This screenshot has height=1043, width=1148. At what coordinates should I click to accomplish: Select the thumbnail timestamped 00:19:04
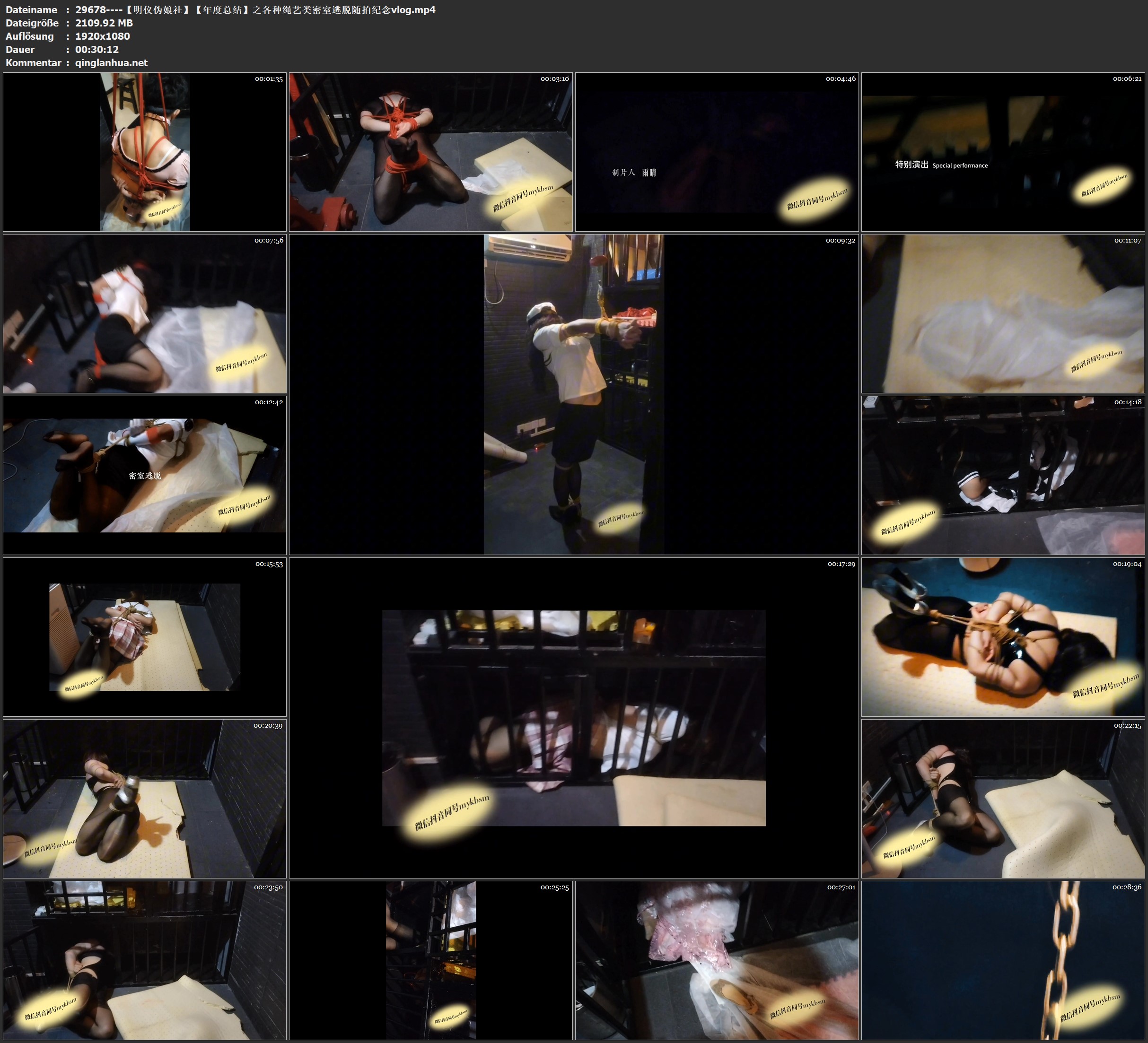click(1003, 636)
